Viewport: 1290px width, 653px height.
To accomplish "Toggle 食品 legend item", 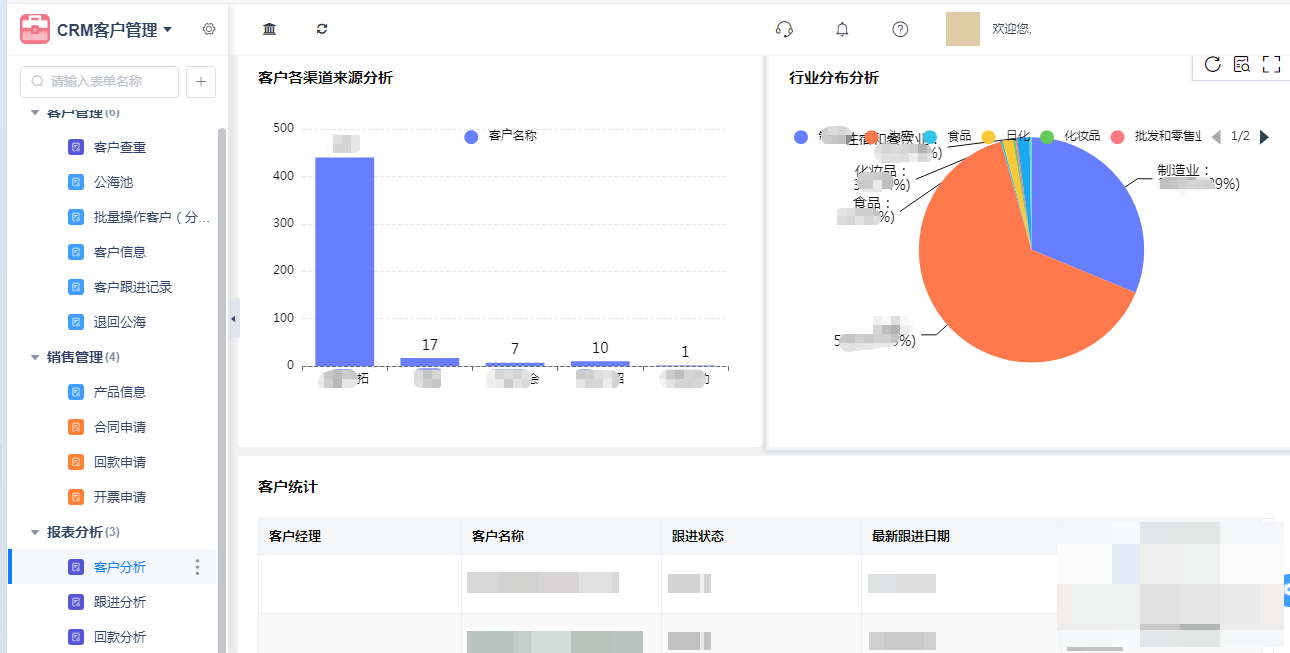I will [946, 136].
